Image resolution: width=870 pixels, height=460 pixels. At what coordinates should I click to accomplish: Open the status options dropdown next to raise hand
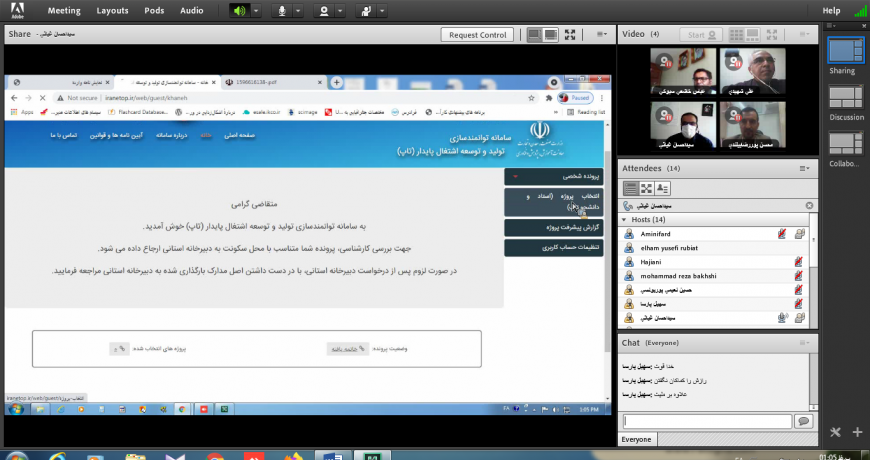click(382, 11)
